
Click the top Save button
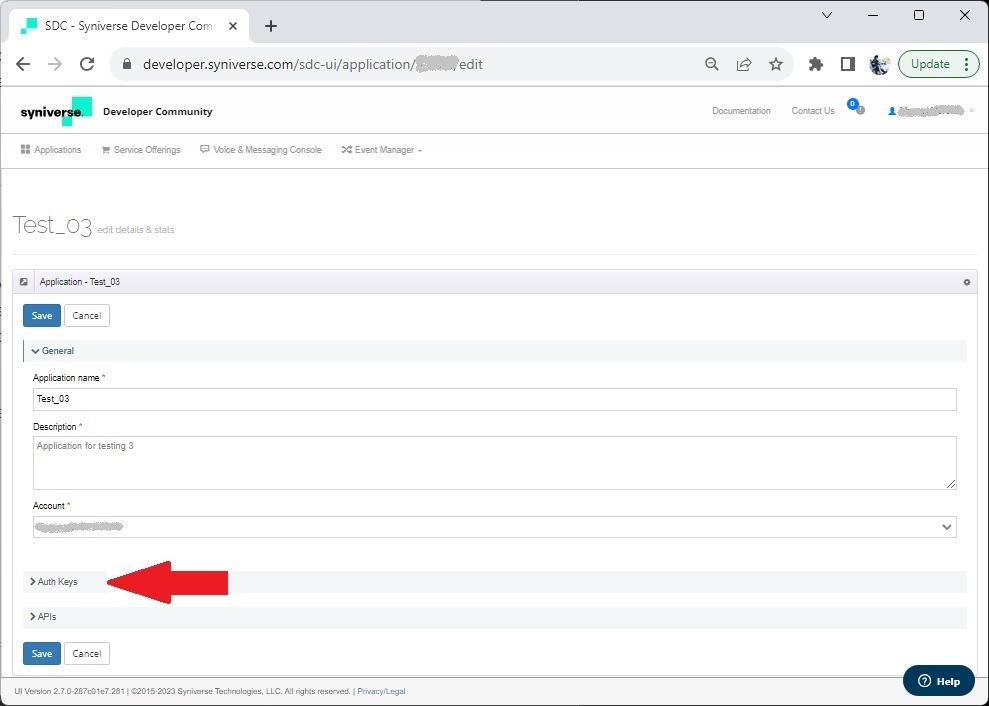(42, 316)
